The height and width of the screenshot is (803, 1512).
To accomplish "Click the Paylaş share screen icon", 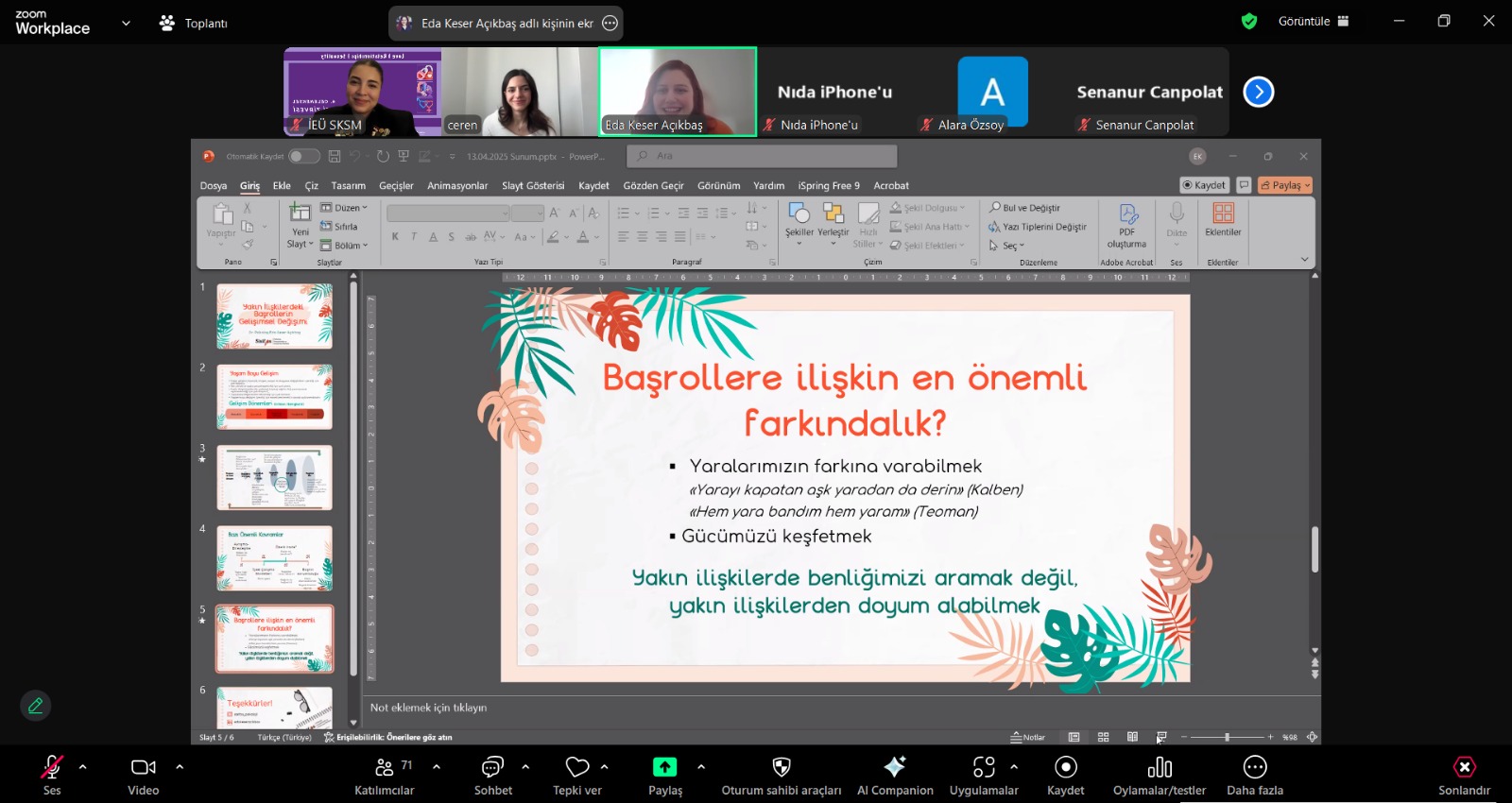I will coord(664,768).
